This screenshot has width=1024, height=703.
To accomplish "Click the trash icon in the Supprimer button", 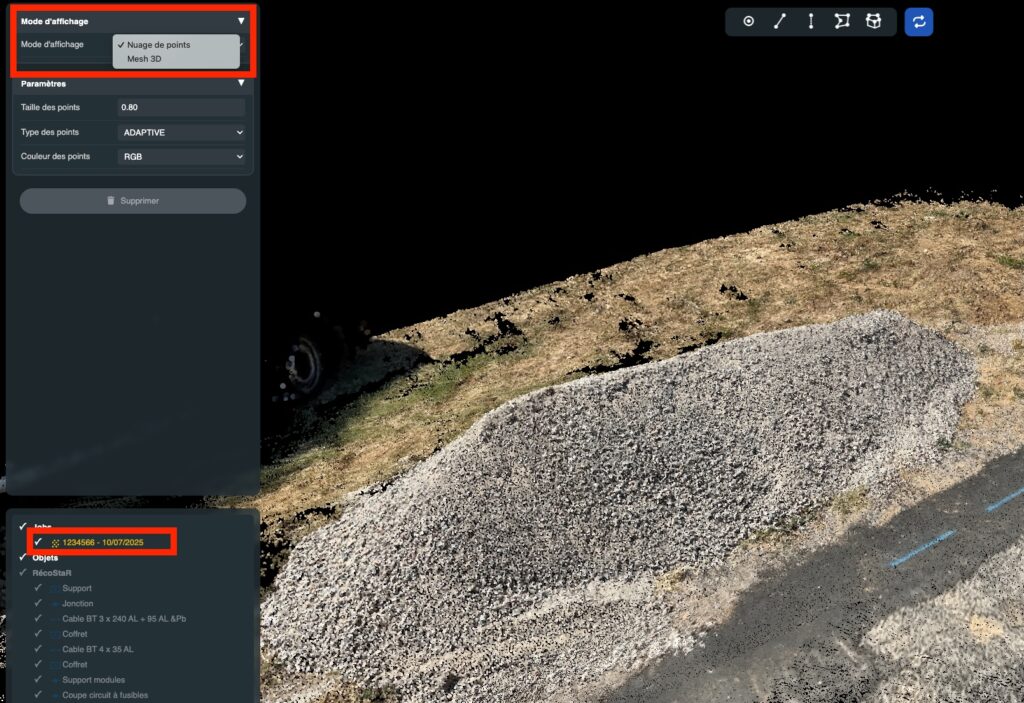I will tap(111, 201).
